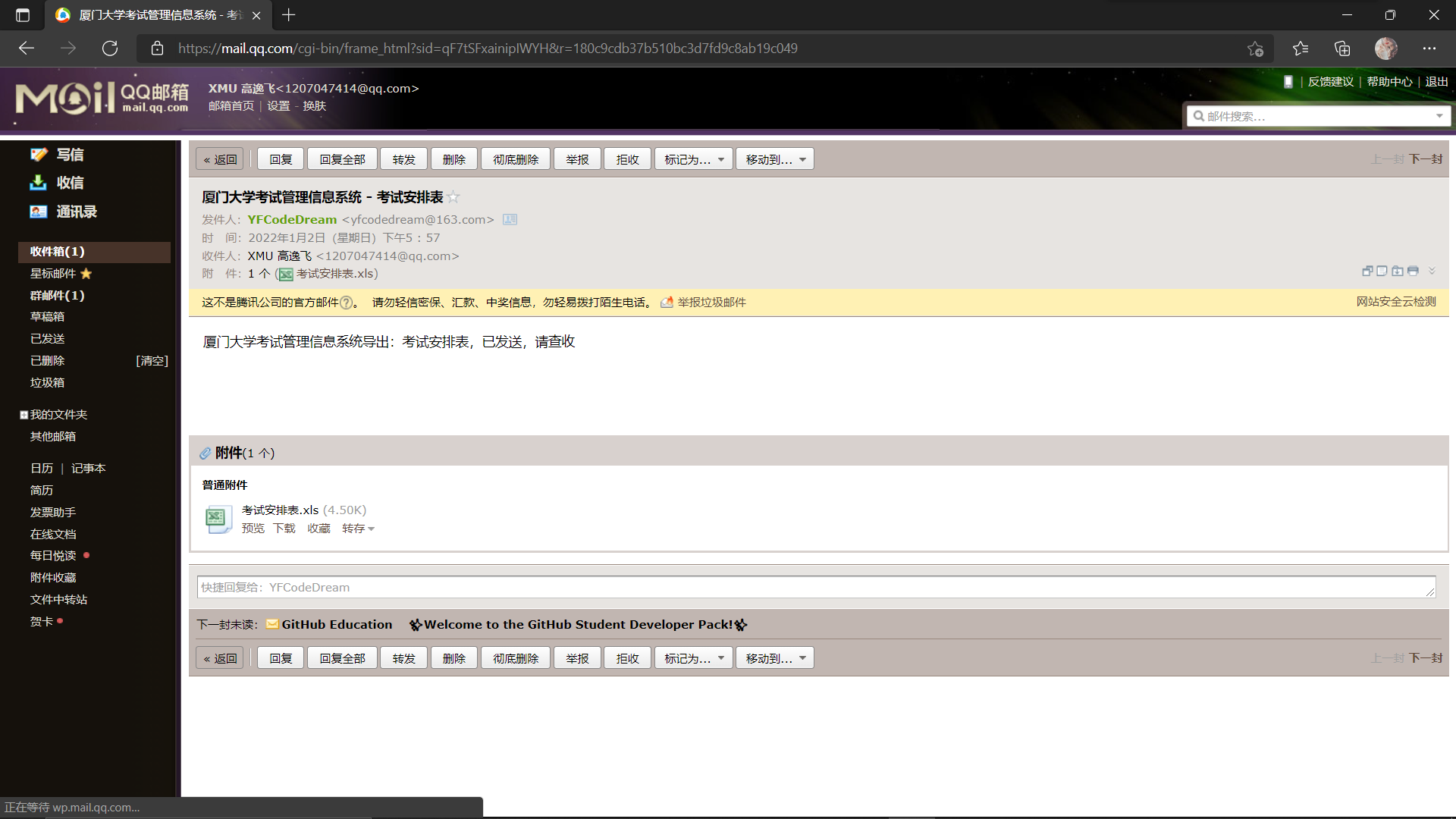Expand email header details double-chevron
Screen dimensions: 1456x819
pos(1432,271)
